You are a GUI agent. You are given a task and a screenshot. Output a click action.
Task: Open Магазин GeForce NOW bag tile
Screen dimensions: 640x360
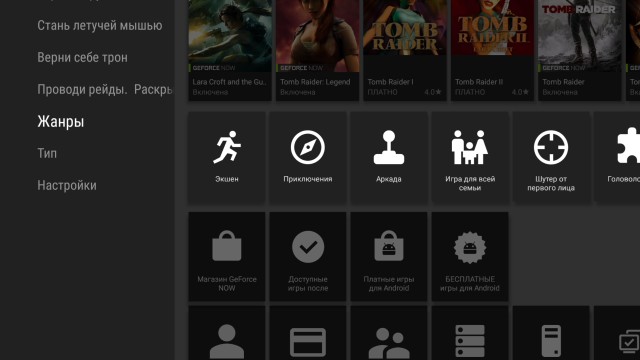point(227,256)
